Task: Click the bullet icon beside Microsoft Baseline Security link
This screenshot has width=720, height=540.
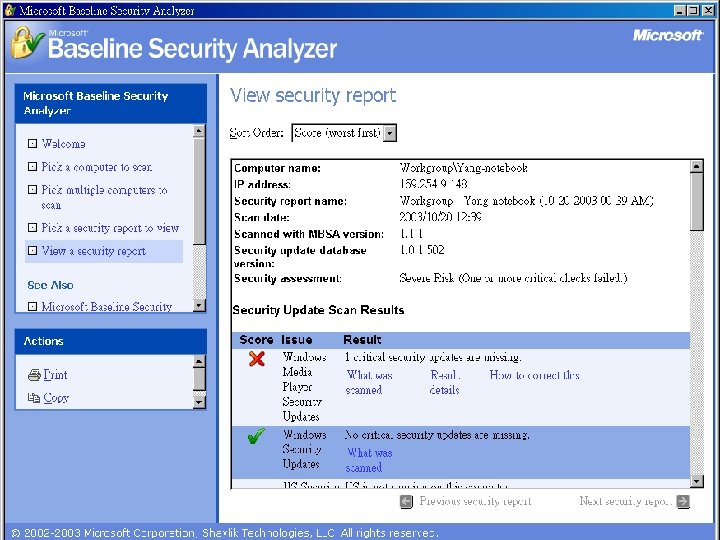Action: [x=32, y=306]
